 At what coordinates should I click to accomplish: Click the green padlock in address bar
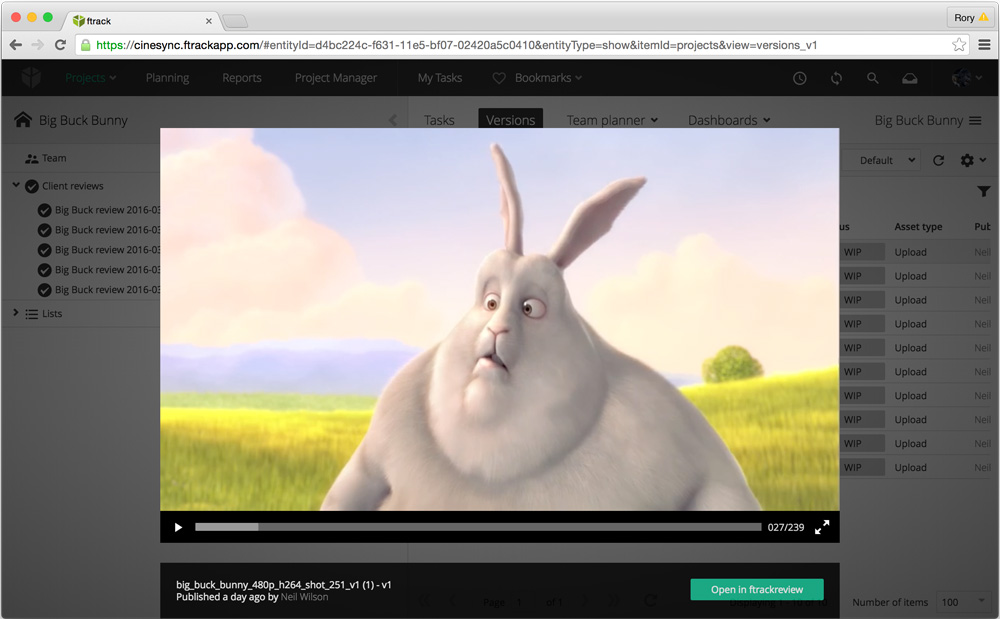pyautogui.click(x=85, y=45)
